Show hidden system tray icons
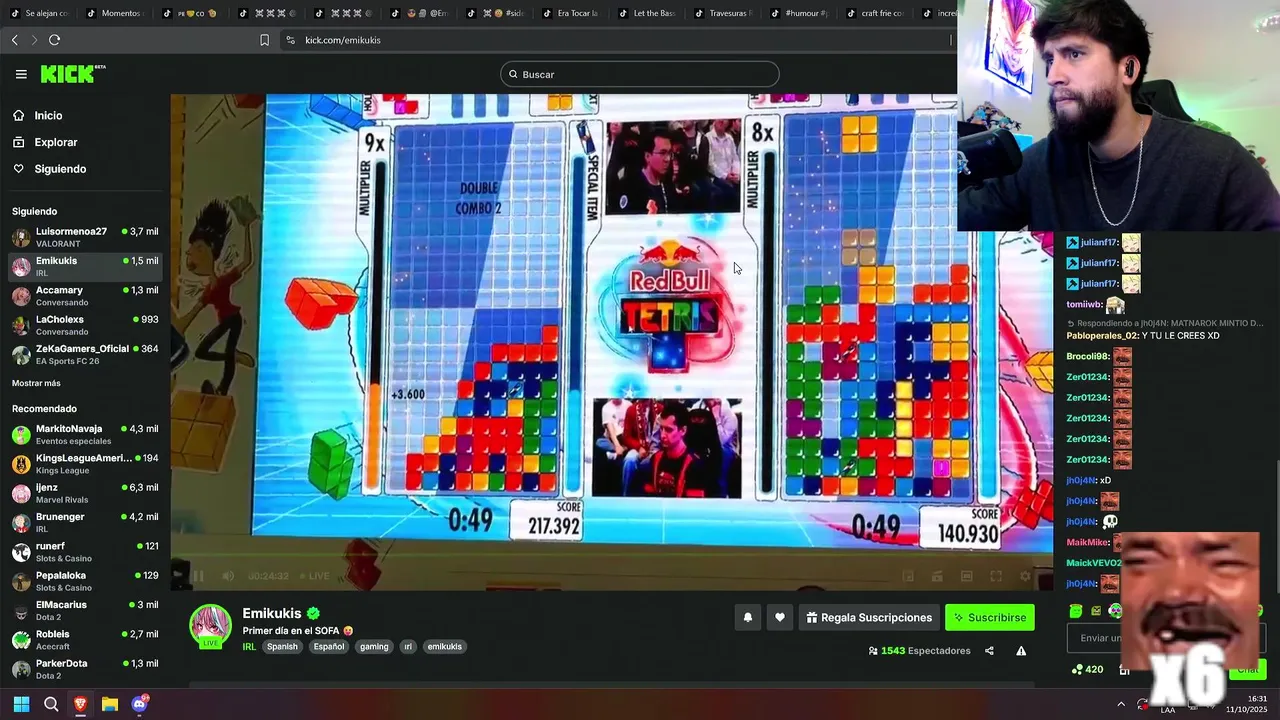The image size is (1280, 720). [1121, 704]
